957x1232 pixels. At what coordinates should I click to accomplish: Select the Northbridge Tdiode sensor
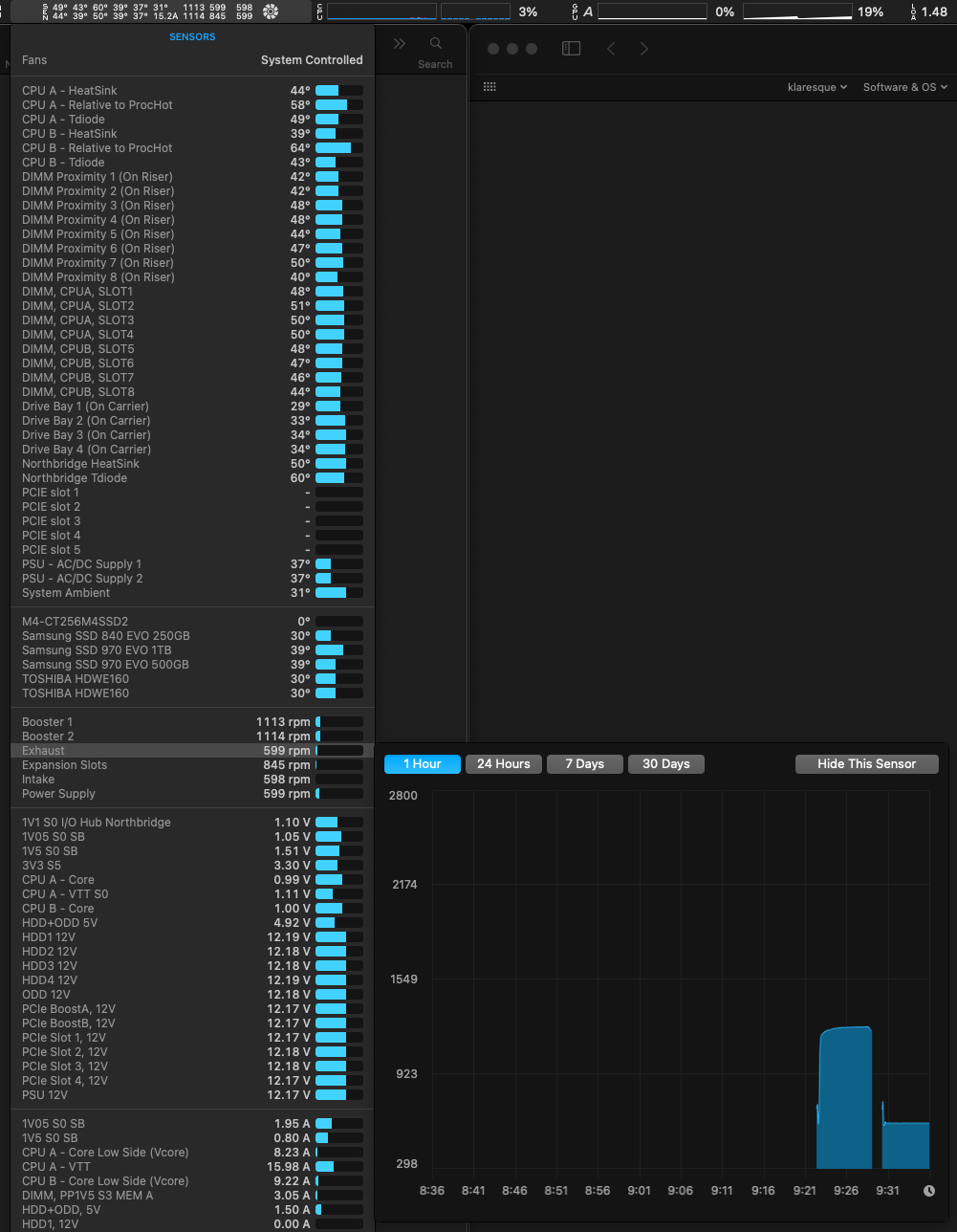[x=192, y=478]
